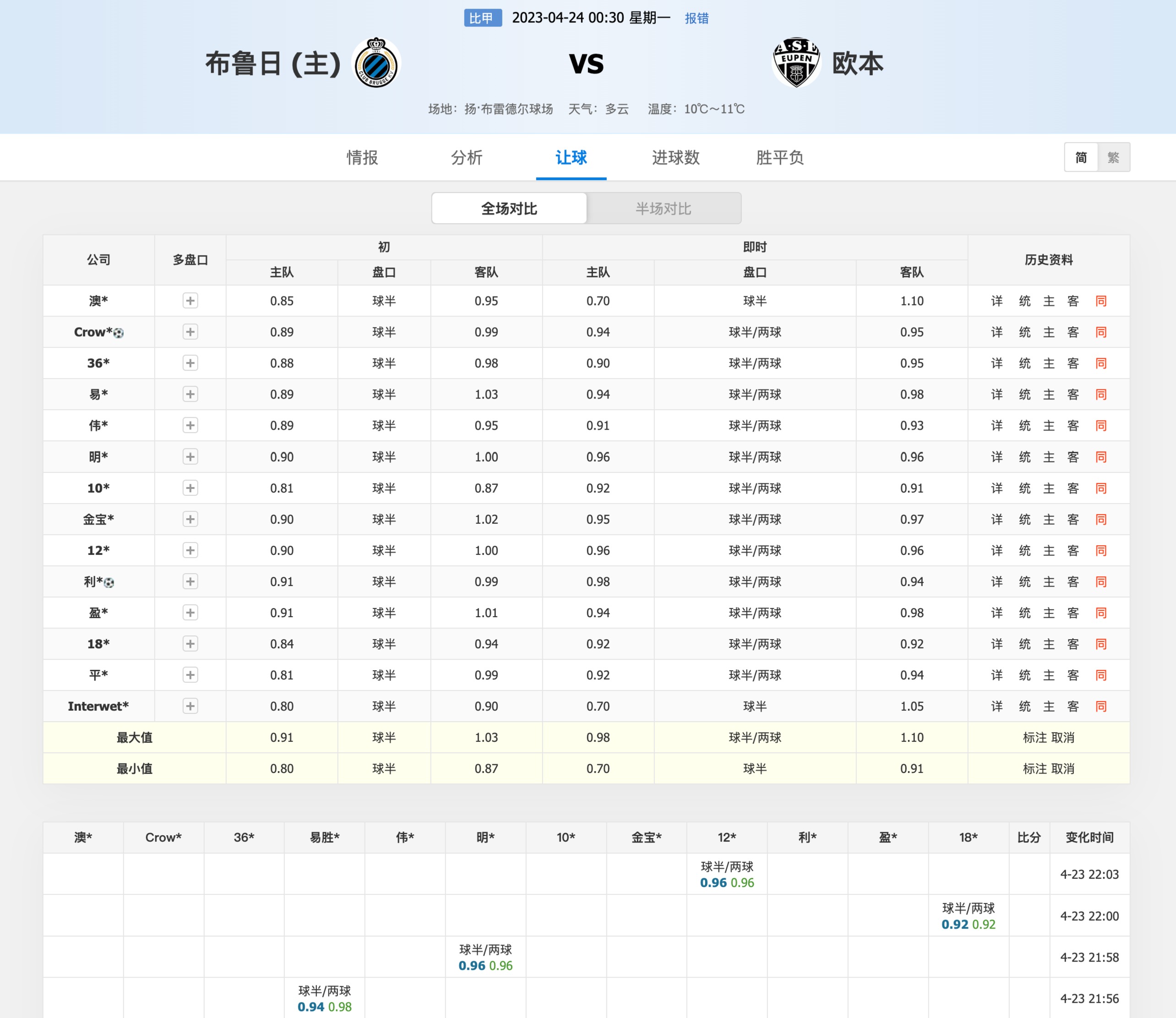1176x1018 pixels.
Task: Click red 同 link in Interwet* row
Action: pyautogui.click(x=1101, y=706)
